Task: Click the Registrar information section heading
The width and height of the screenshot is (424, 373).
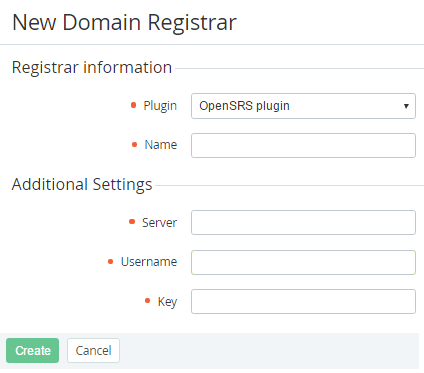Action: 92,67
